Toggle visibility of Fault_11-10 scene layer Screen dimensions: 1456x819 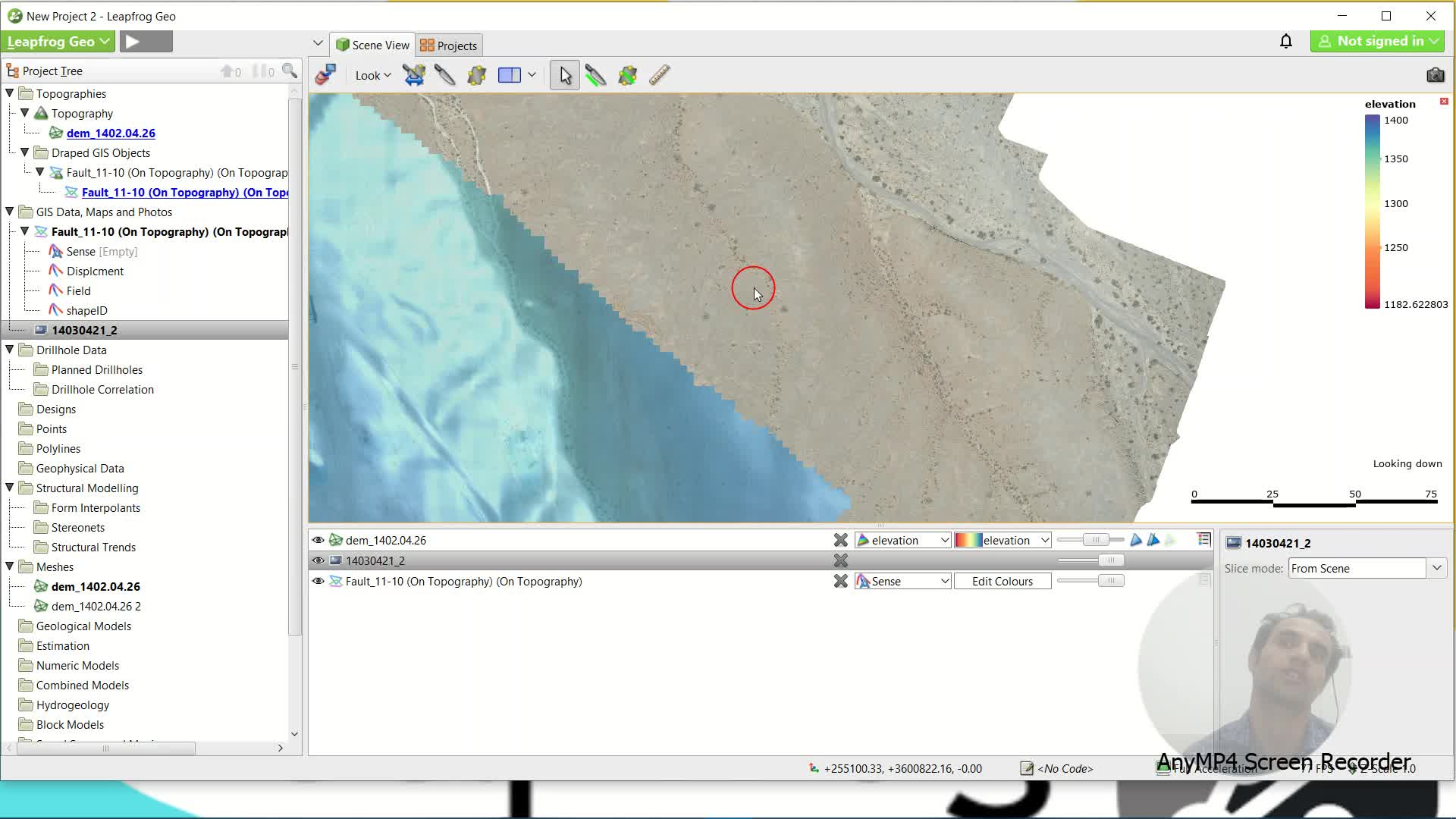318,581
